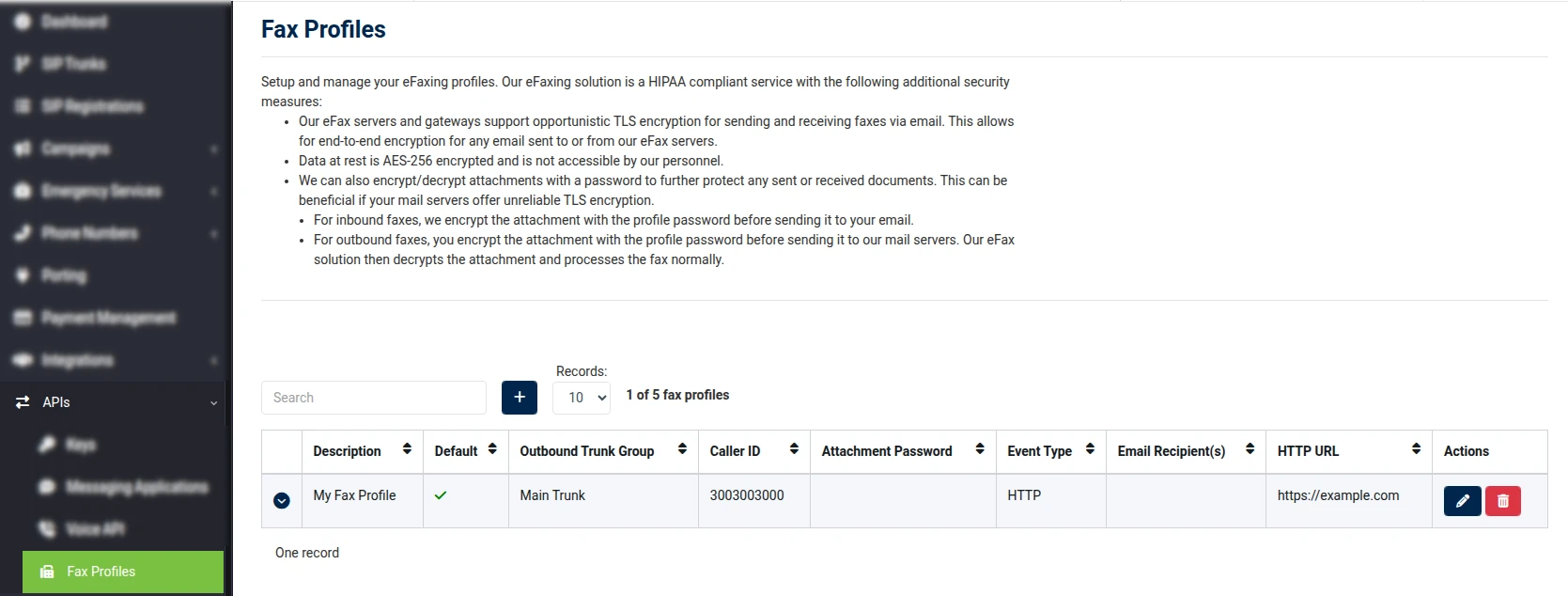Click the Dashboard sidebar icon

click(23, 21)
